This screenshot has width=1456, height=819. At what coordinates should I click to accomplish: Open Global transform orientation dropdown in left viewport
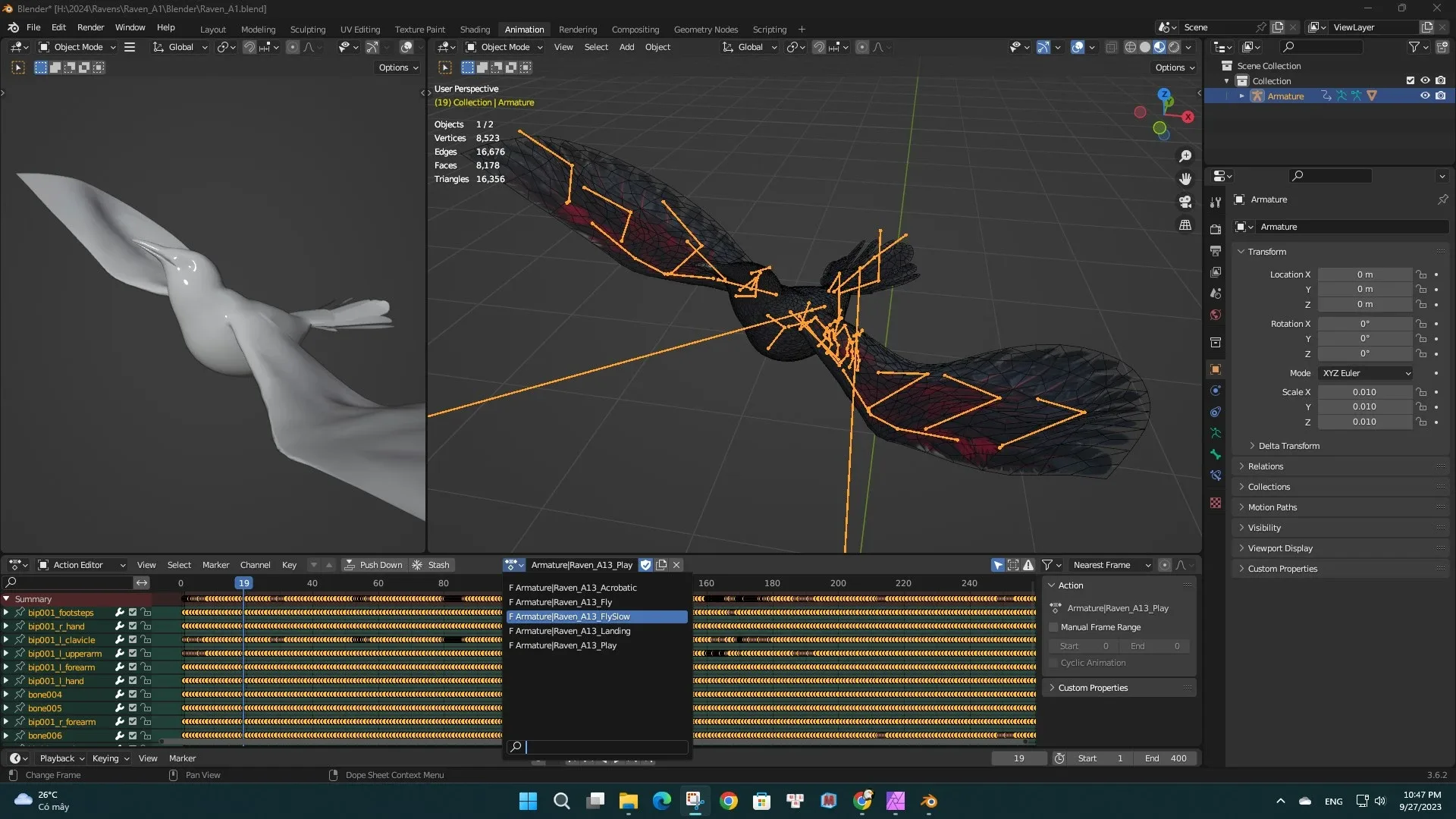pos(180,47)
